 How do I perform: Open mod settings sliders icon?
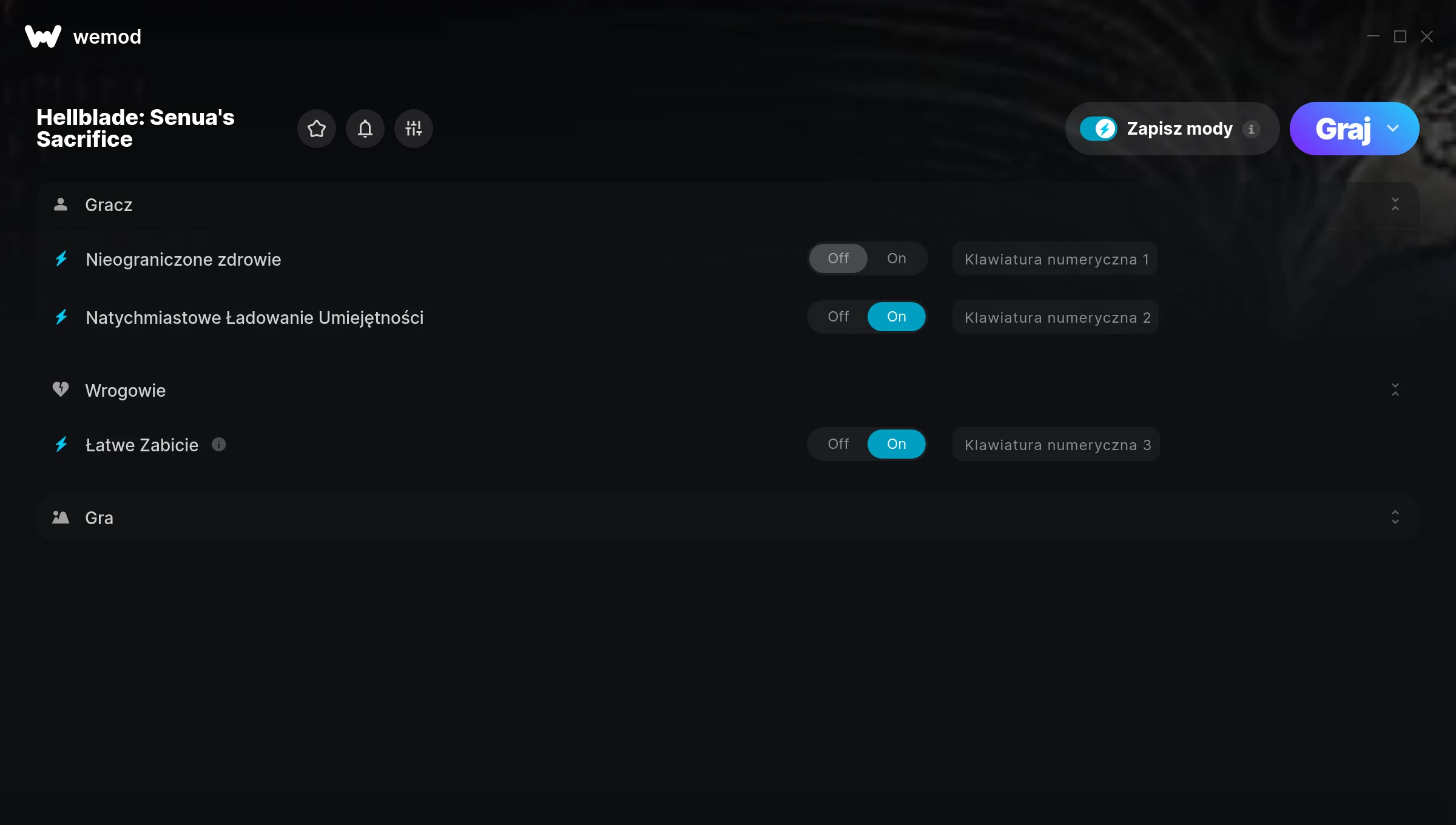(413, 129)
